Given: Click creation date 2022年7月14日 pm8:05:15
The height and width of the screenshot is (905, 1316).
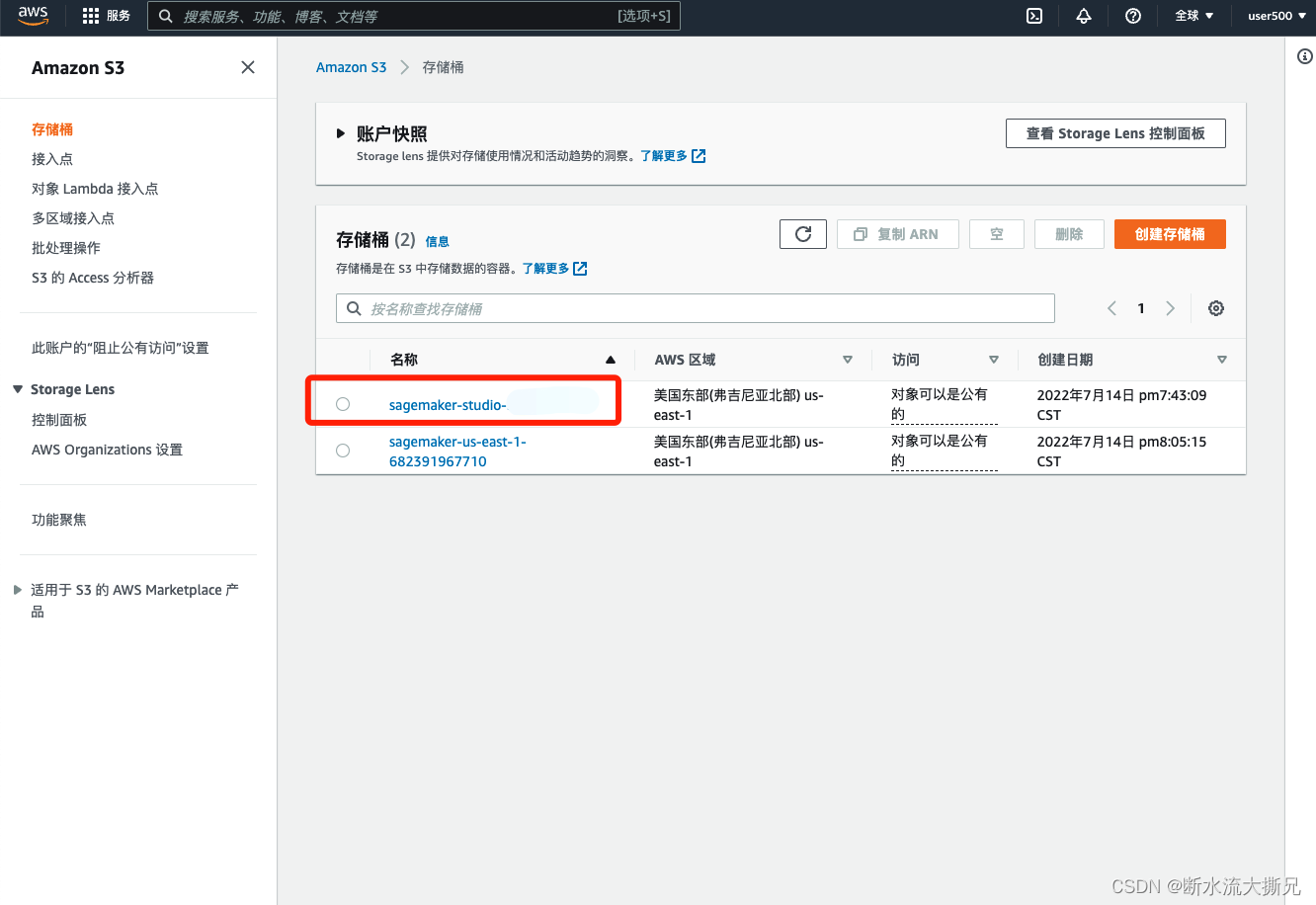Looking at the screenshot, I should pyautogui.click(x=1121, y=452).
